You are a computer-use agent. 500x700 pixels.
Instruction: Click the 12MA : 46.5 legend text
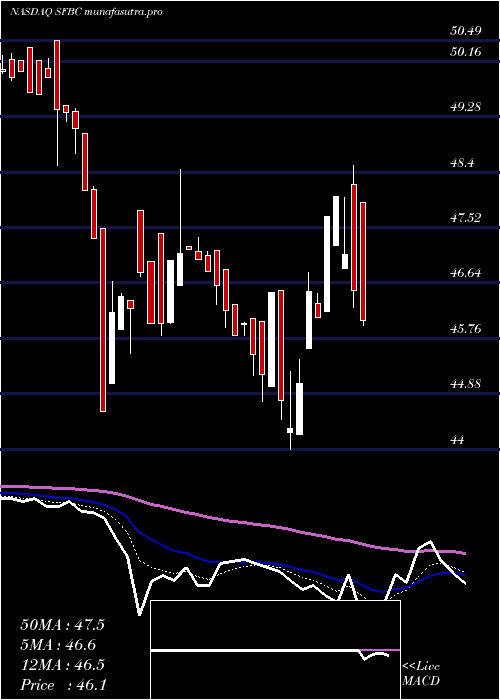(x=62, y=665)
